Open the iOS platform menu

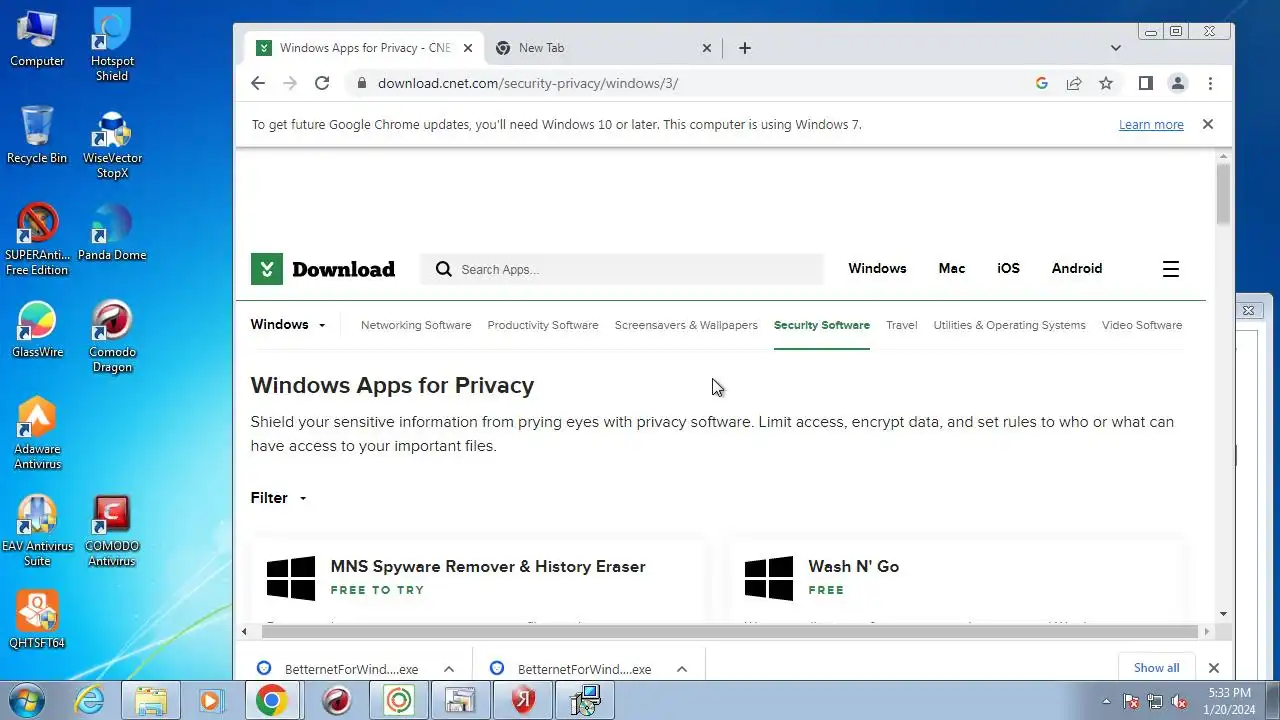pyautogui.click(x=1008, y=268)
